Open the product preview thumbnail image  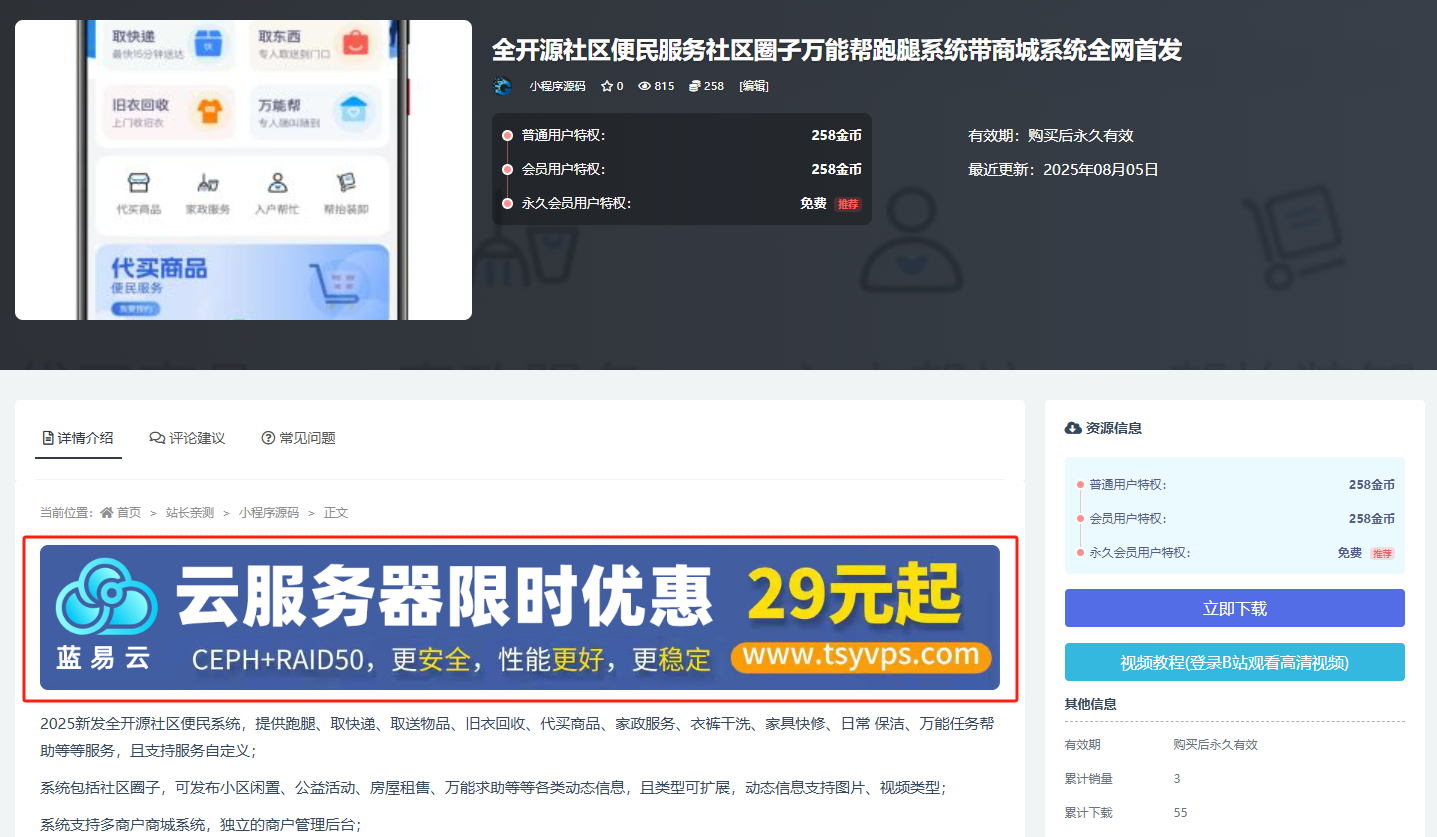pos(243,170)
